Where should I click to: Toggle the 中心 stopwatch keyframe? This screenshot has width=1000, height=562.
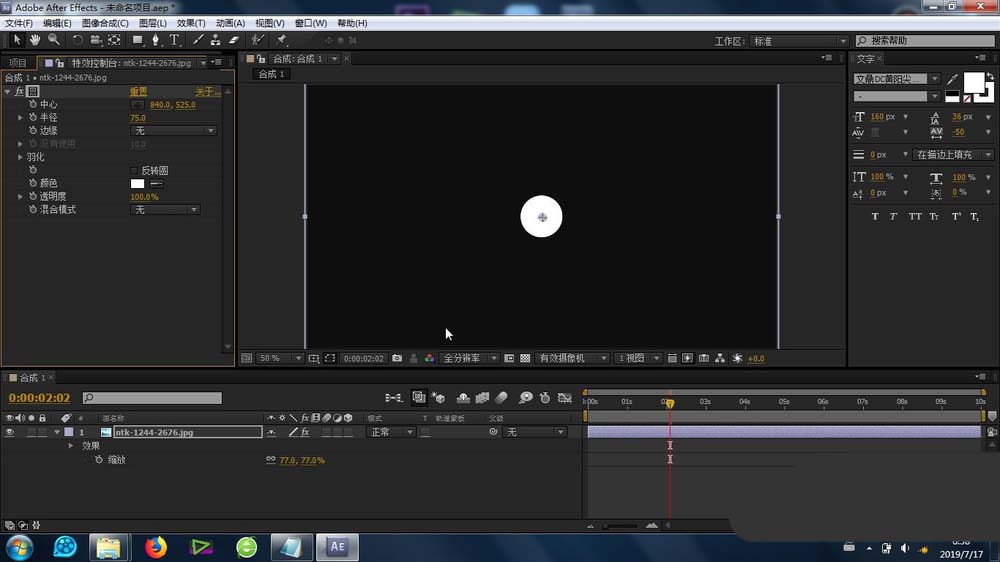tap(32, 104)
